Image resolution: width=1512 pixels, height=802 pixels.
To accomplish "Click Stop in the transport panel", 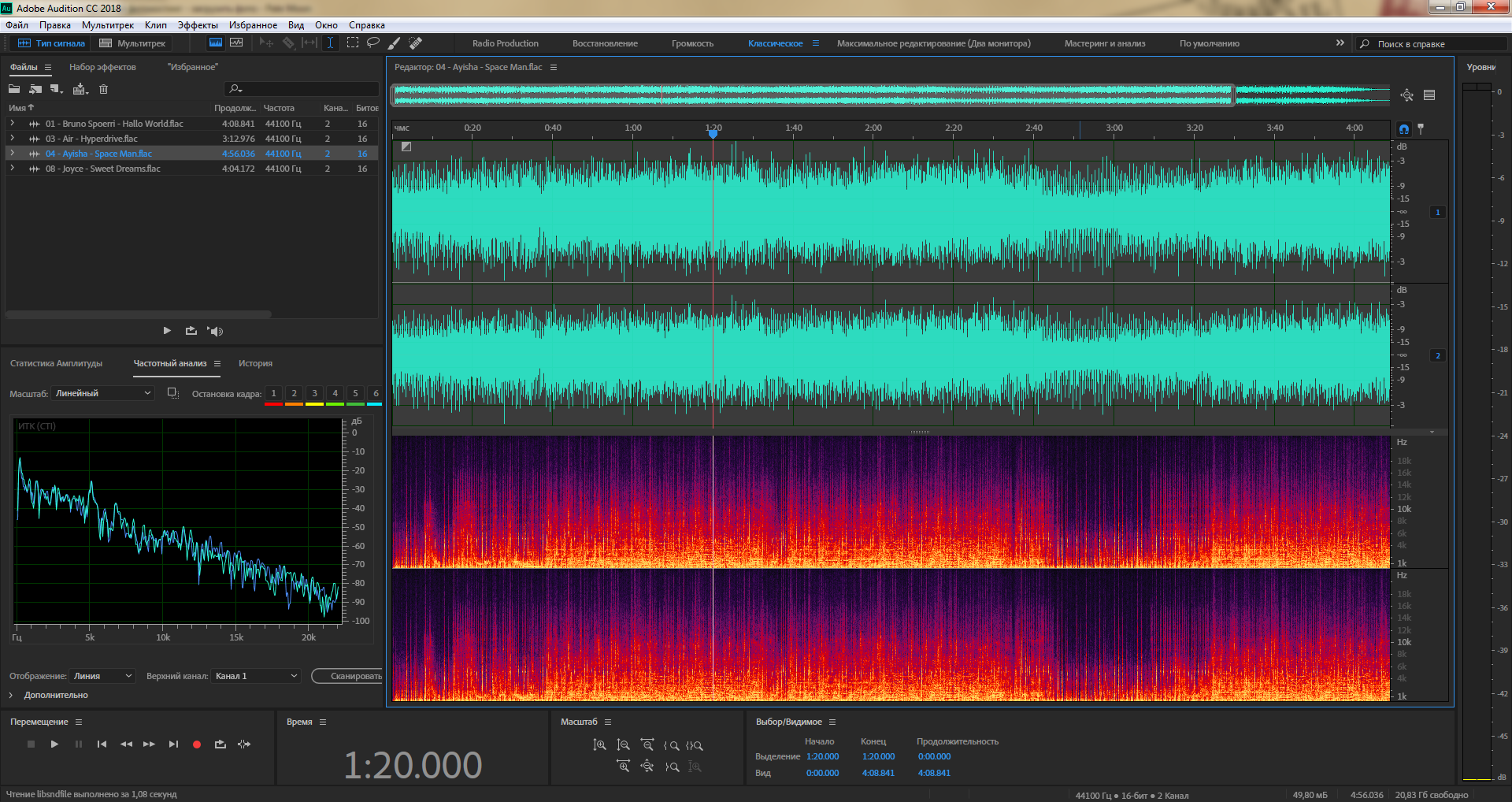I will coord(31,744).
